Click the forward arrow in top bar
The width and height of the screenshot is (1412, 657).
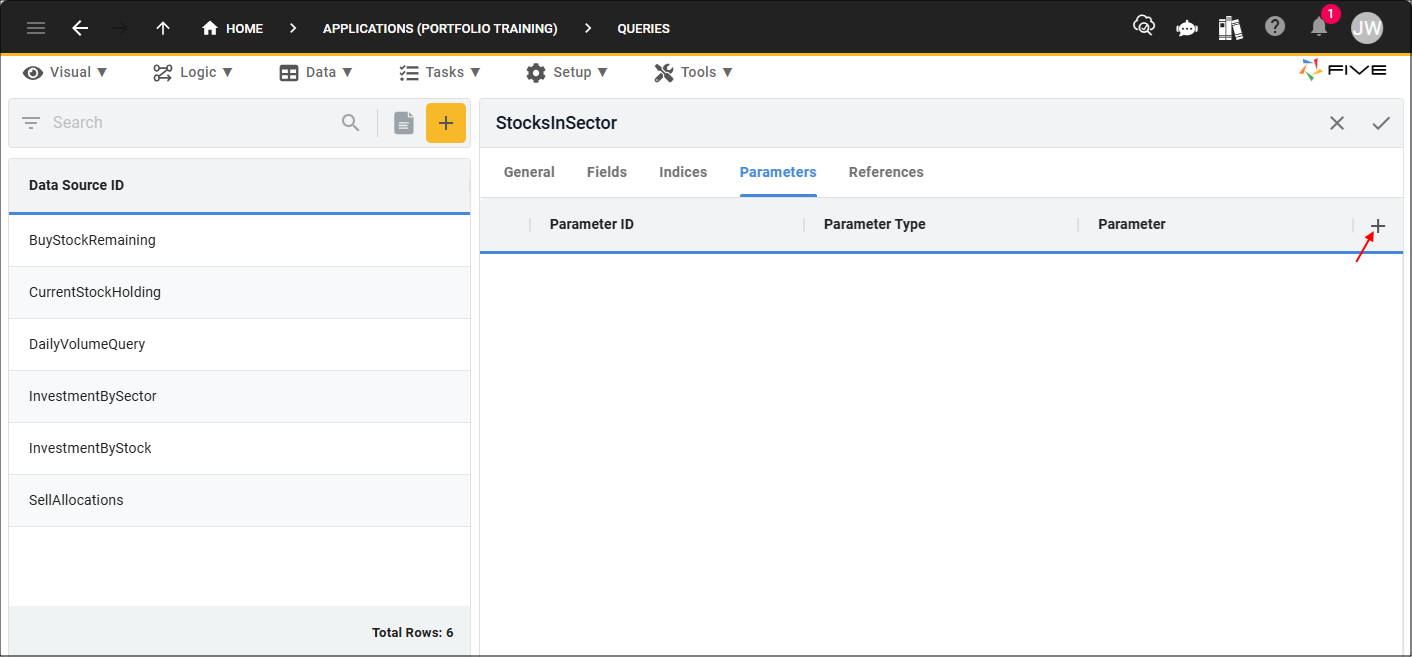click(x=121, y=28)
